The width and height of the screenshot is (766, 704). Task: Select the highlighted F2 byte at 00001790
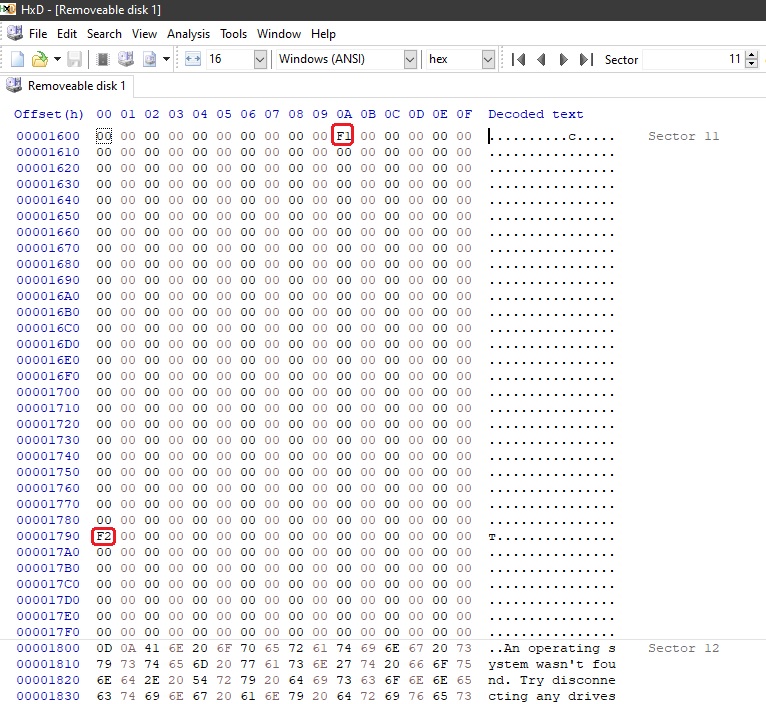pyautogui.click(x=104, y=536)
